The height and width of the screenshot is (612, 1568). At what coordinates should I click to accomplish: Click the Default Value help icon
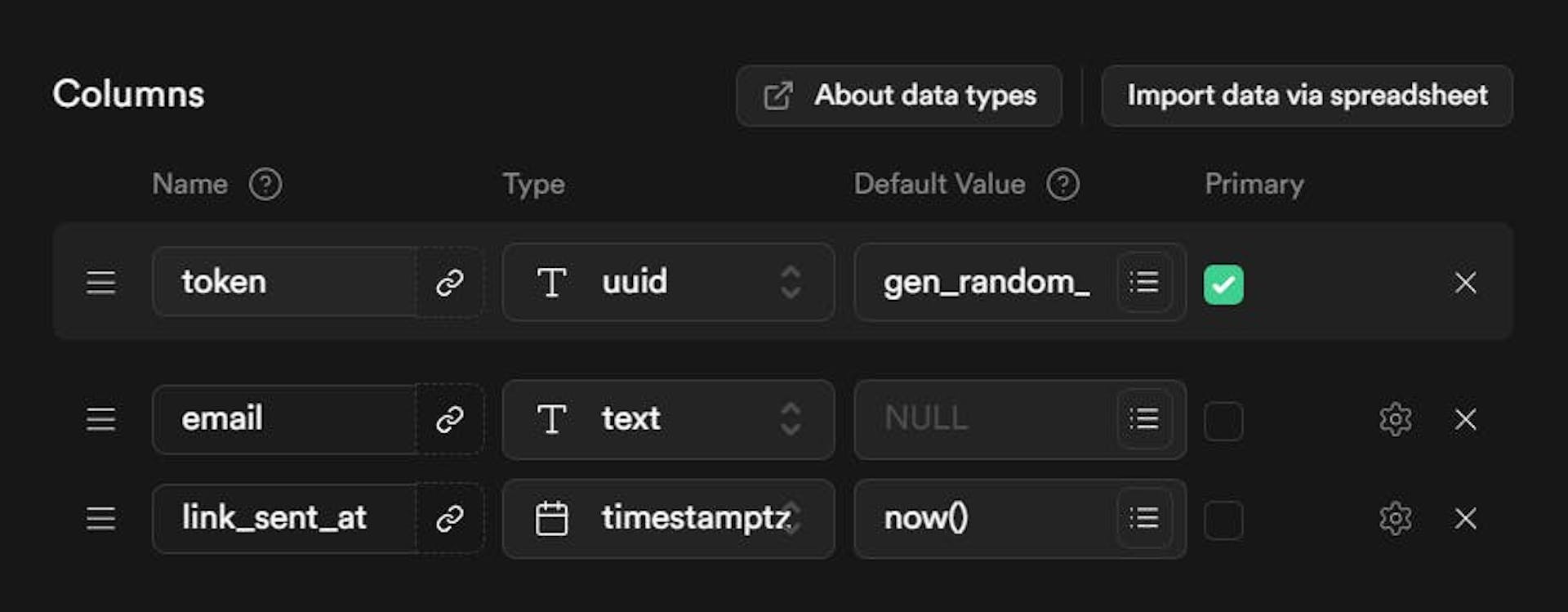(1062, 184)
